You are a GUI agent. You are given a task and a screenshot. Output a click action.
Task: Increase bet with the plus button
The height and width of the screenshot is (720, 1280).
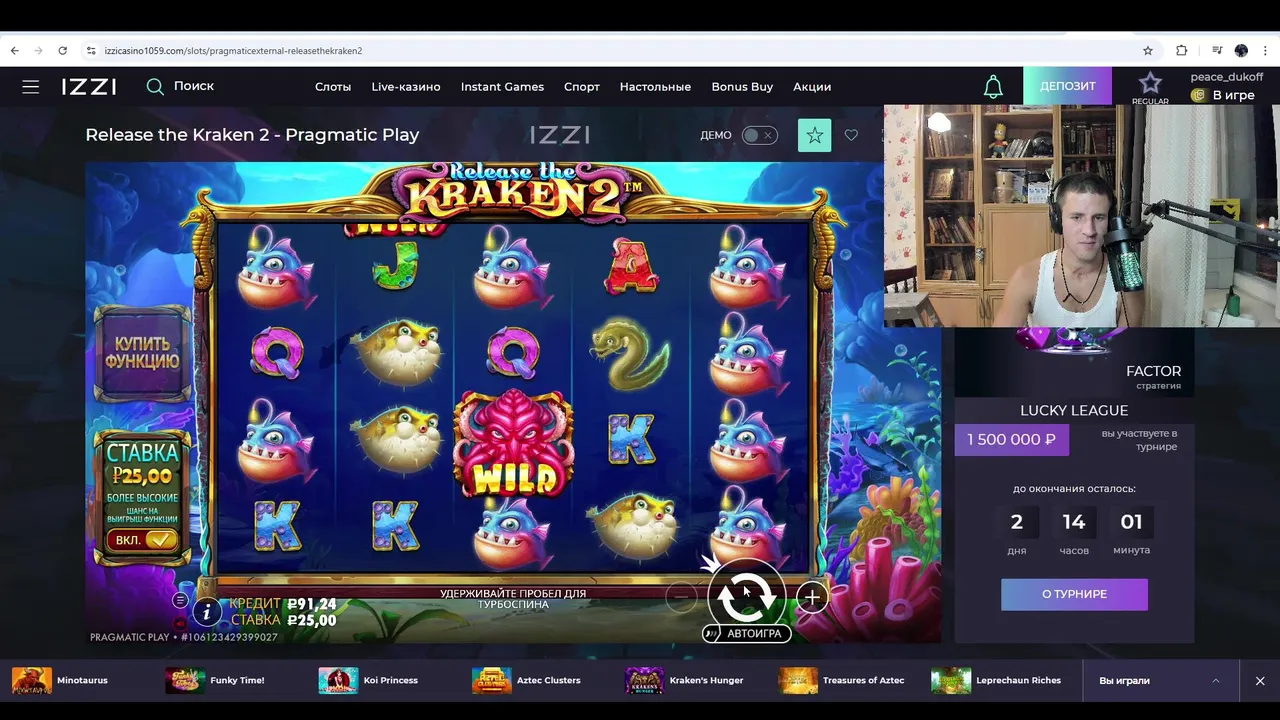812,598
